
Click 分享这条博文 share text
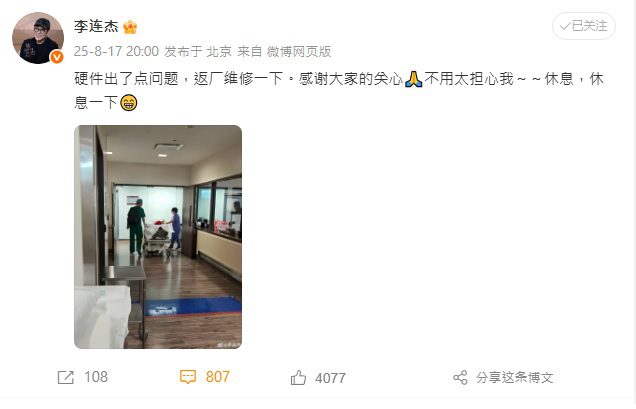[x=515, y=377]
